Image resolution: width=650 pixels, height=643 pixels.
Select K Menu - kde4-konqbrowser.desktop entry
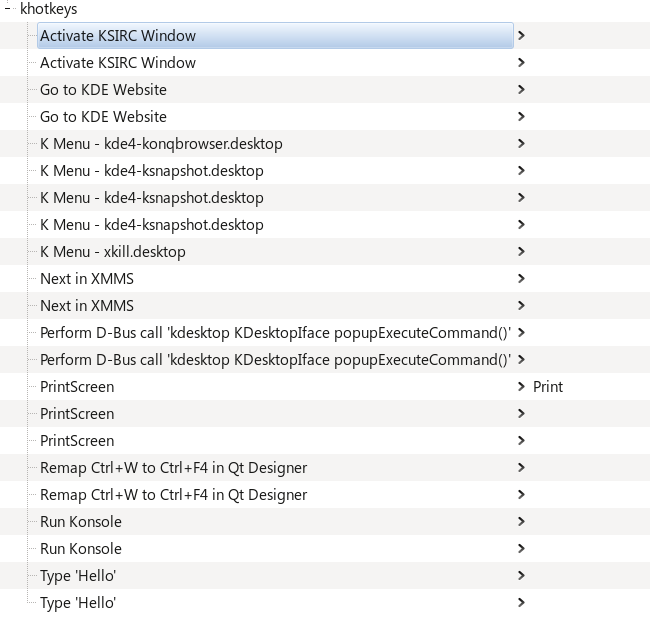(x=161, y=144)
